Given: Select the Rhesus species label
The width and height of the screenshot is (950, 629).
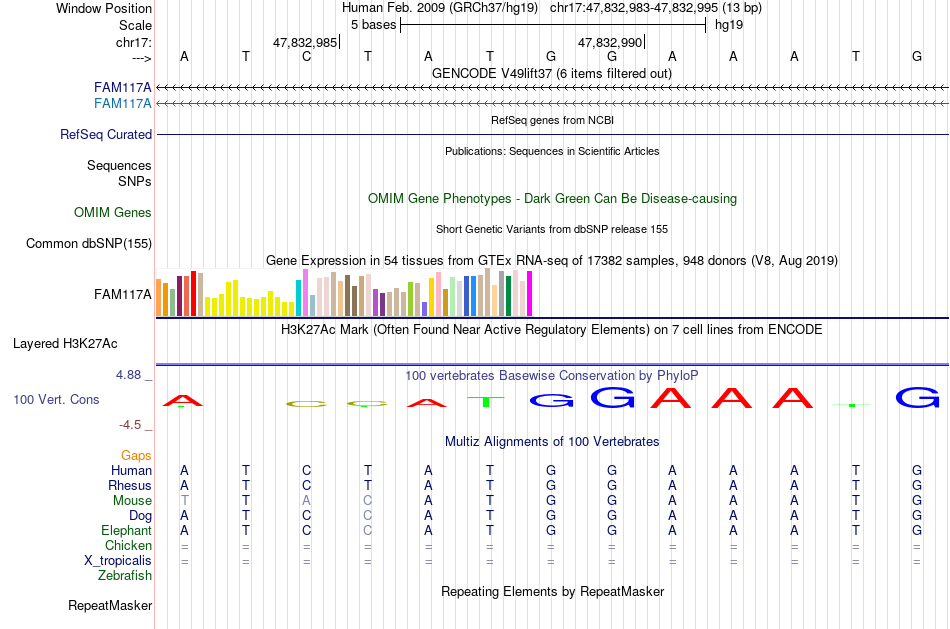Looking at the screenshot, I should 130,485.
